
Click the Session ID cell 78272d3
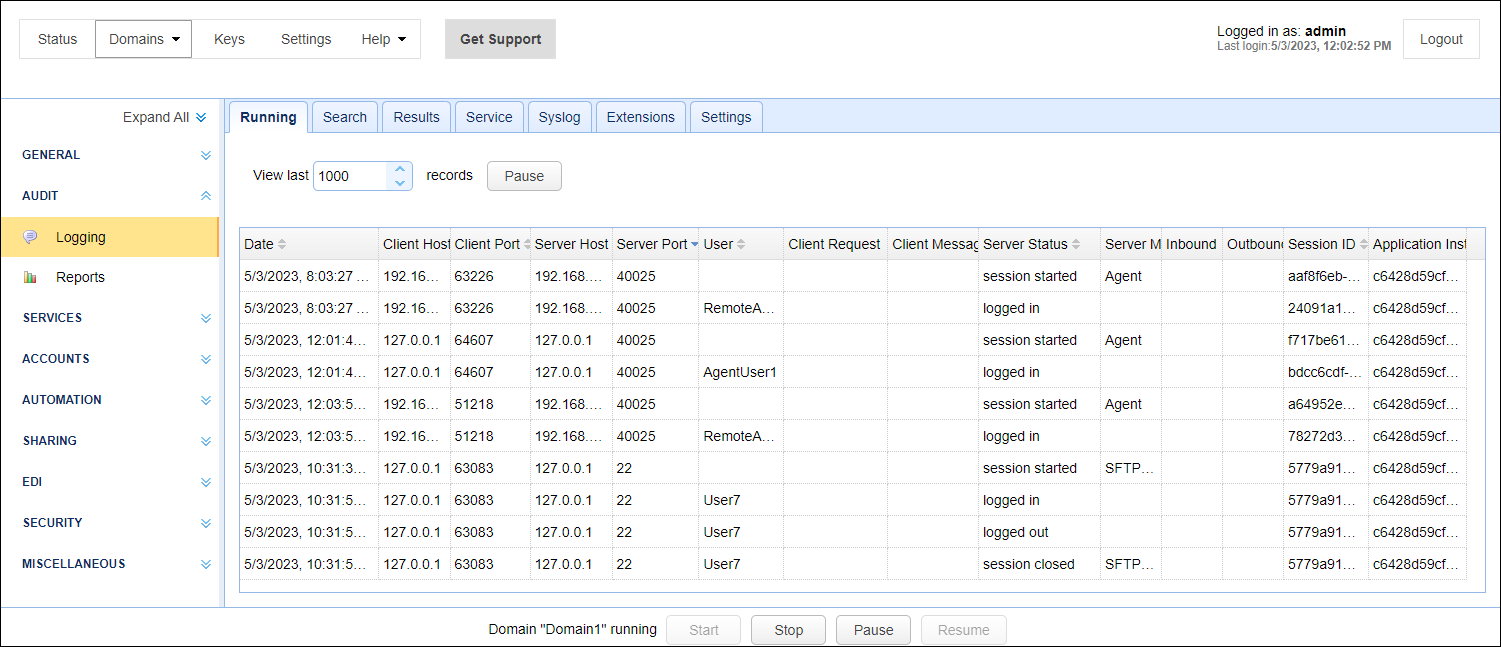click(x=1325, y=436)
